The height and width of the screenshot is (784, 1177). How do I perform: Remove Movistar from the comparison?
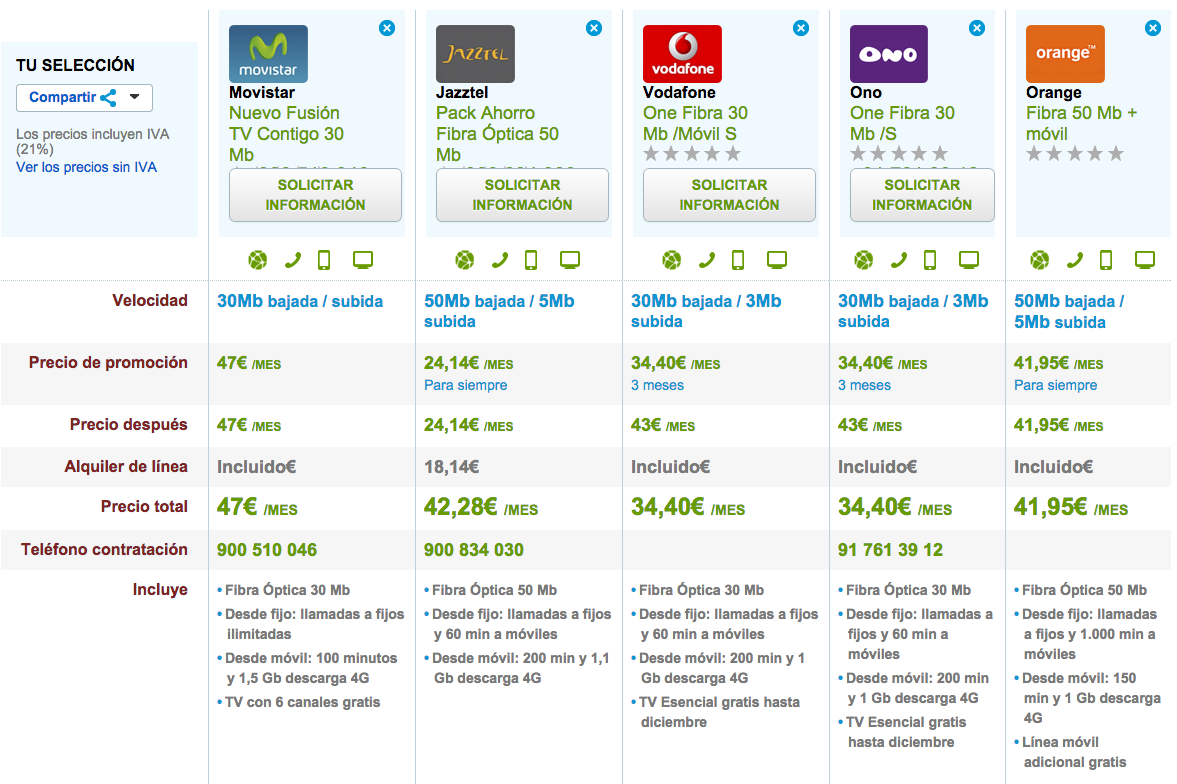coord(387,28)
